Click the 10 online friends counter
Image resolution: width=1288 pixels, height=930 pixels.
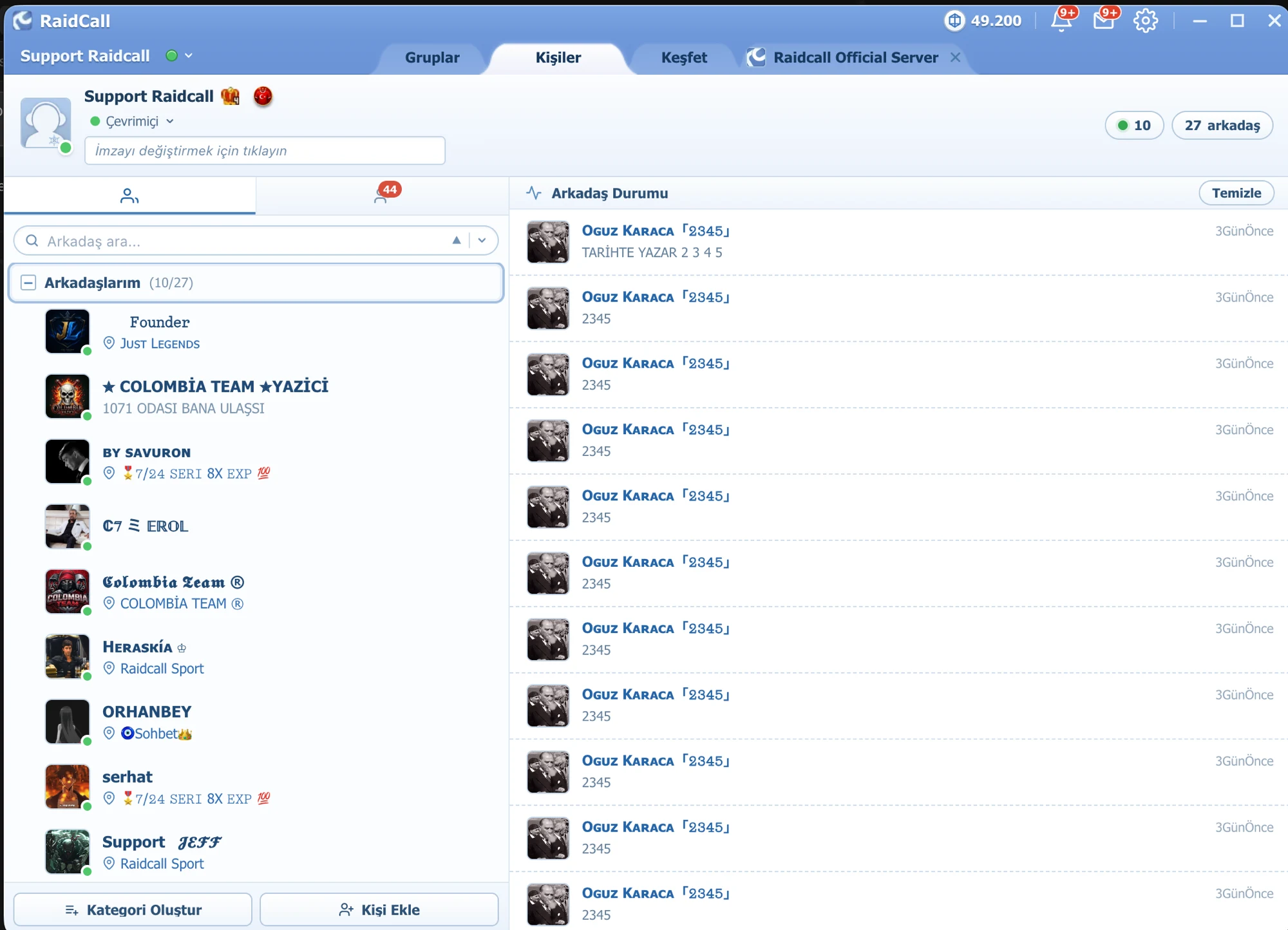pyautogui.click(x=1134, y=125)
